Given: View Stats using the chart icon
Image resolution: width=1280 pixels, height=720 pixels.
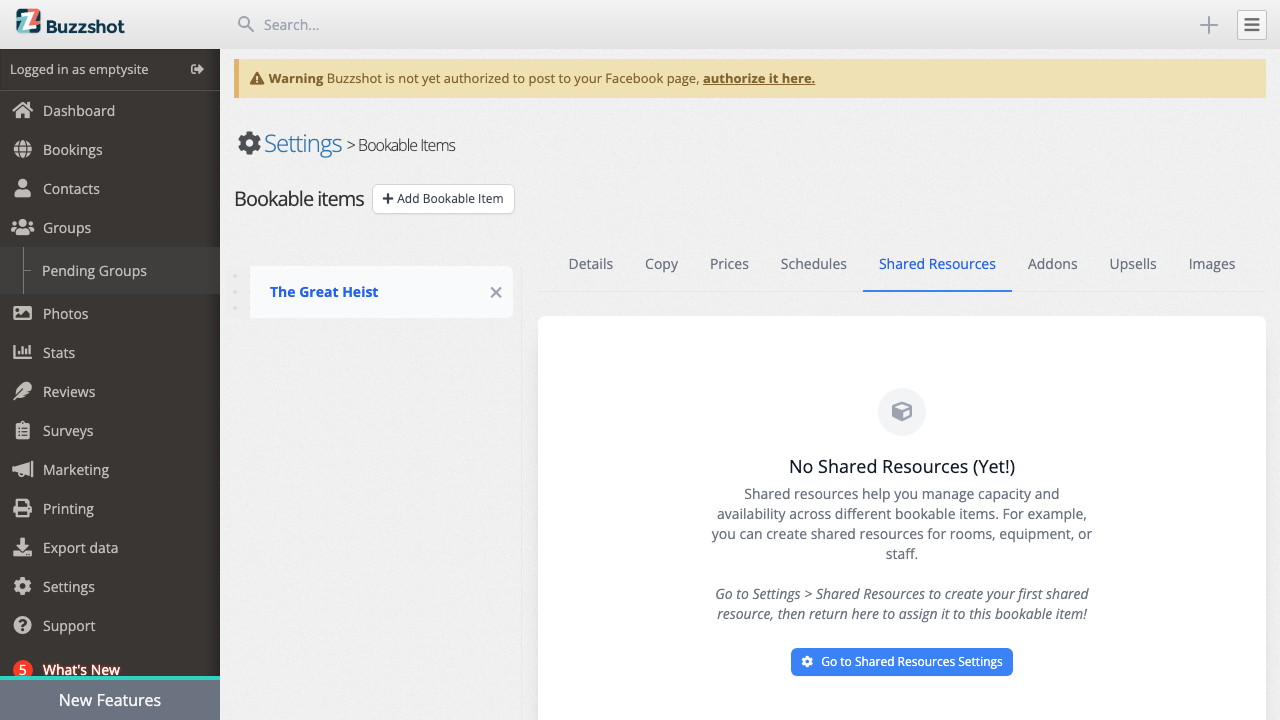Looking at the screenshot, I should coord(22,352).
